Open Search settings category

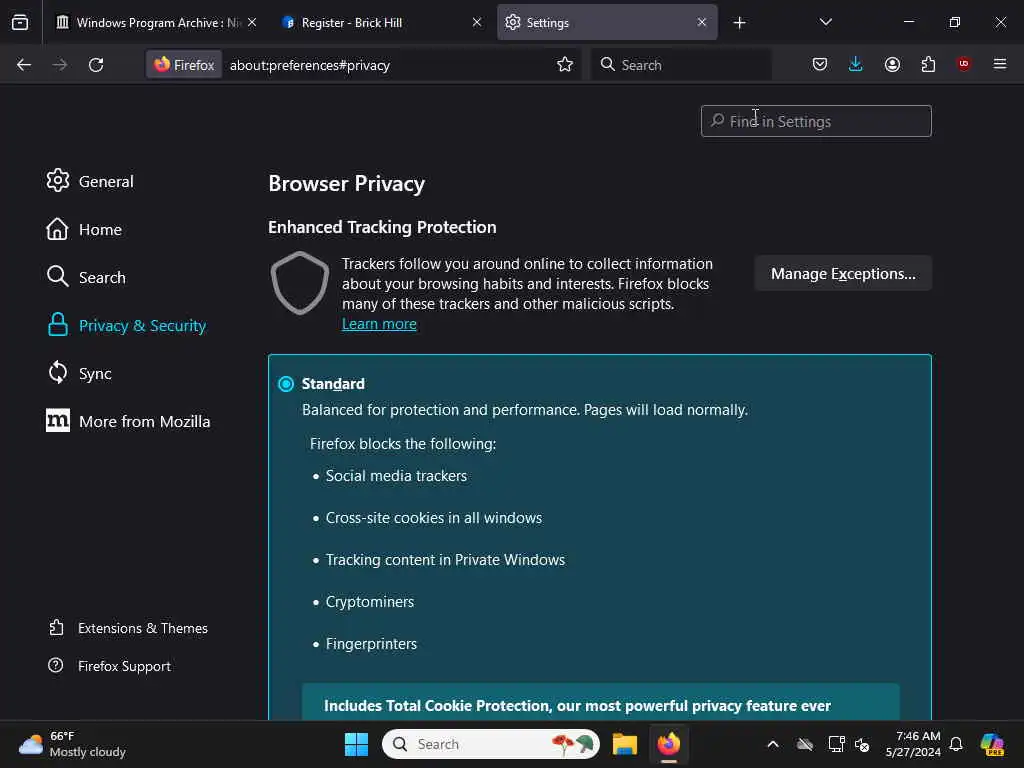pos(86,277)
